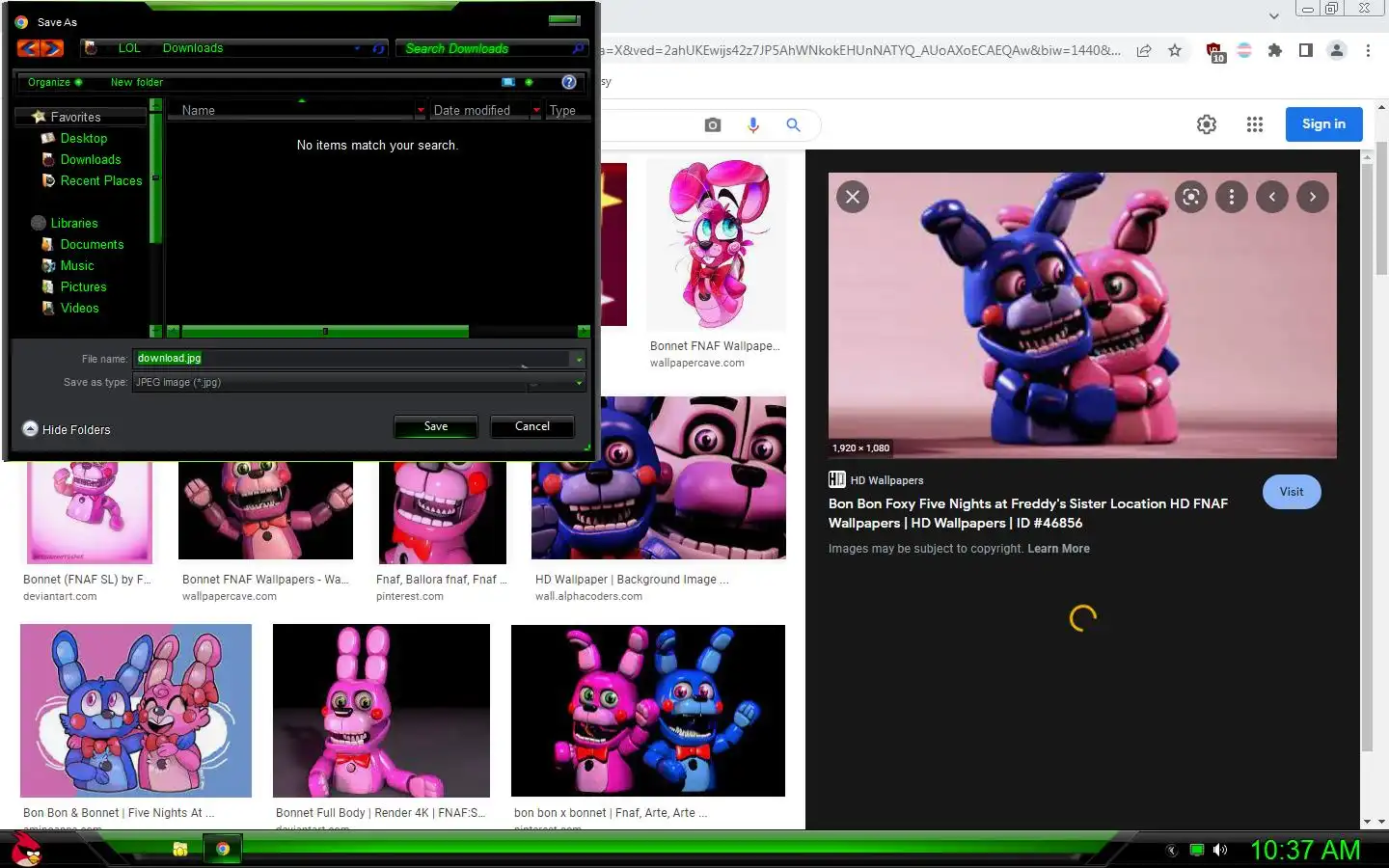The image size is (1389, 868).
Task: Share this page icon in address bar
Action: click(1144, 50)
